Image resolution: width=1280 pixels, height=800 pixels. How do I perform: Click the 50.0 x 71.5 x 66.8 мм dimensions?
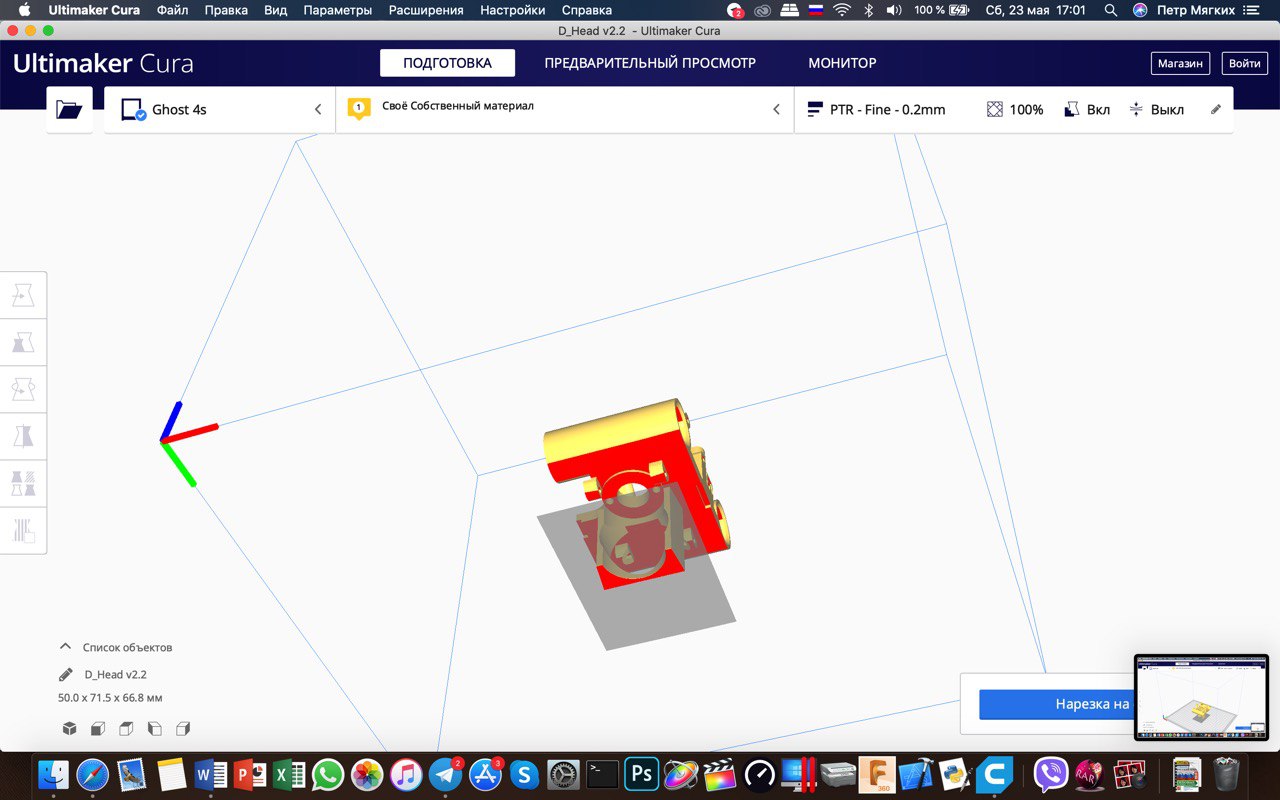[x=110, y=698]
